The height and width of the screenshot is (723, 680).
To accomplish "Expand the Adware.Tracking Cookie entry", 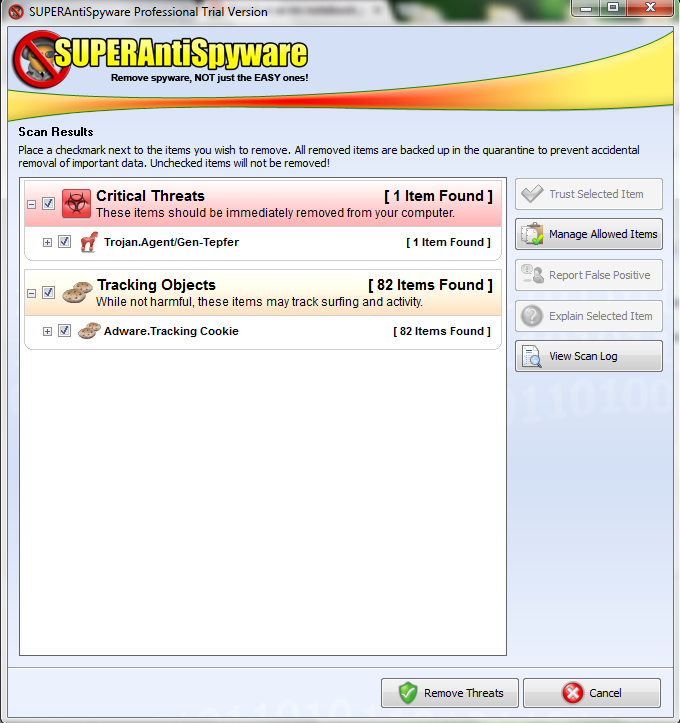I will (47, 331).
